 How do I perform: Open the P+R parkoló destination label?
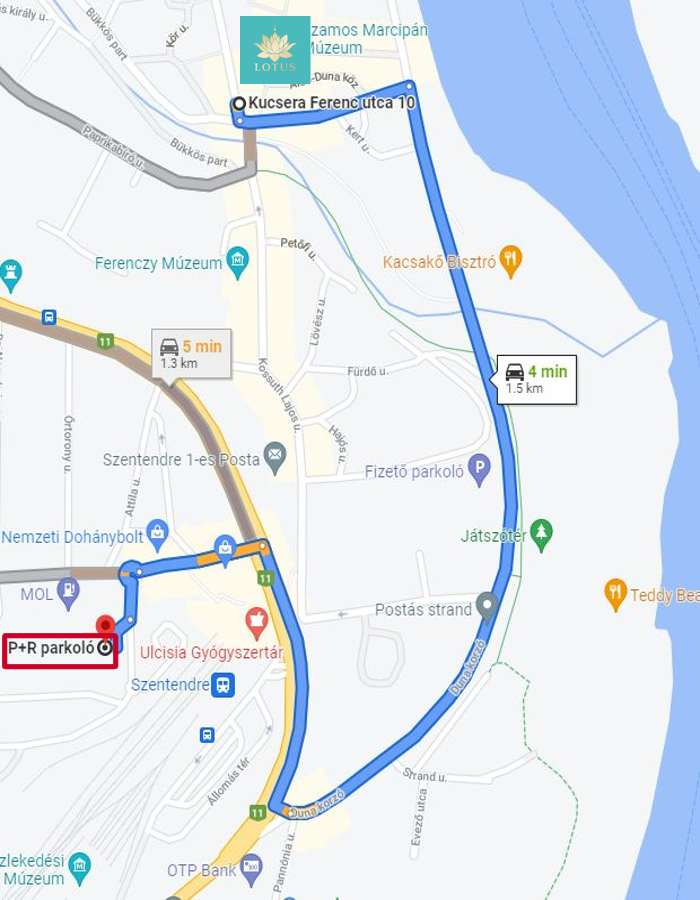click(60, 651)
